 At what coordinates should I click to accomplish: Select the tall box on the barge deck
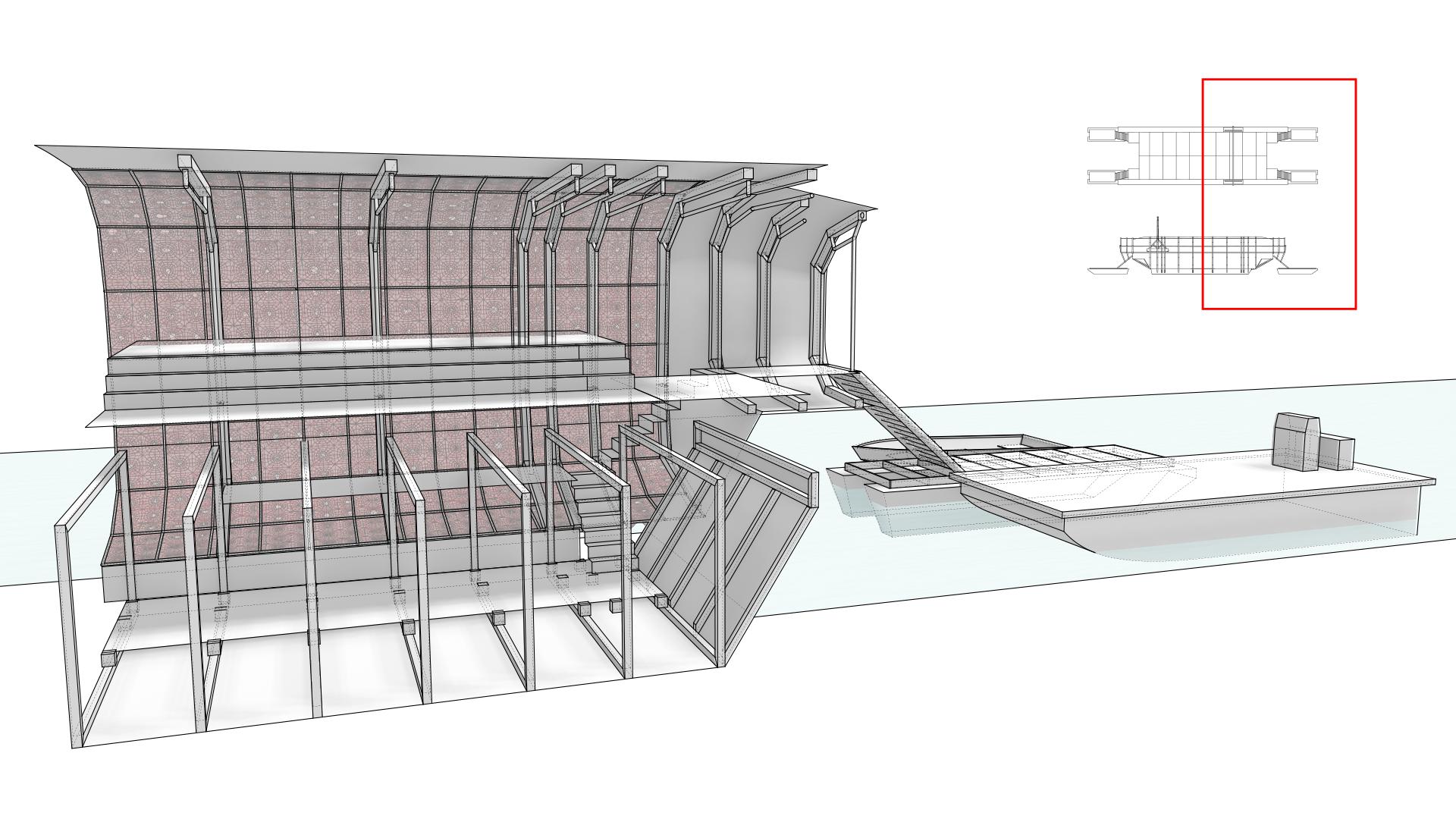[1295, 443]
